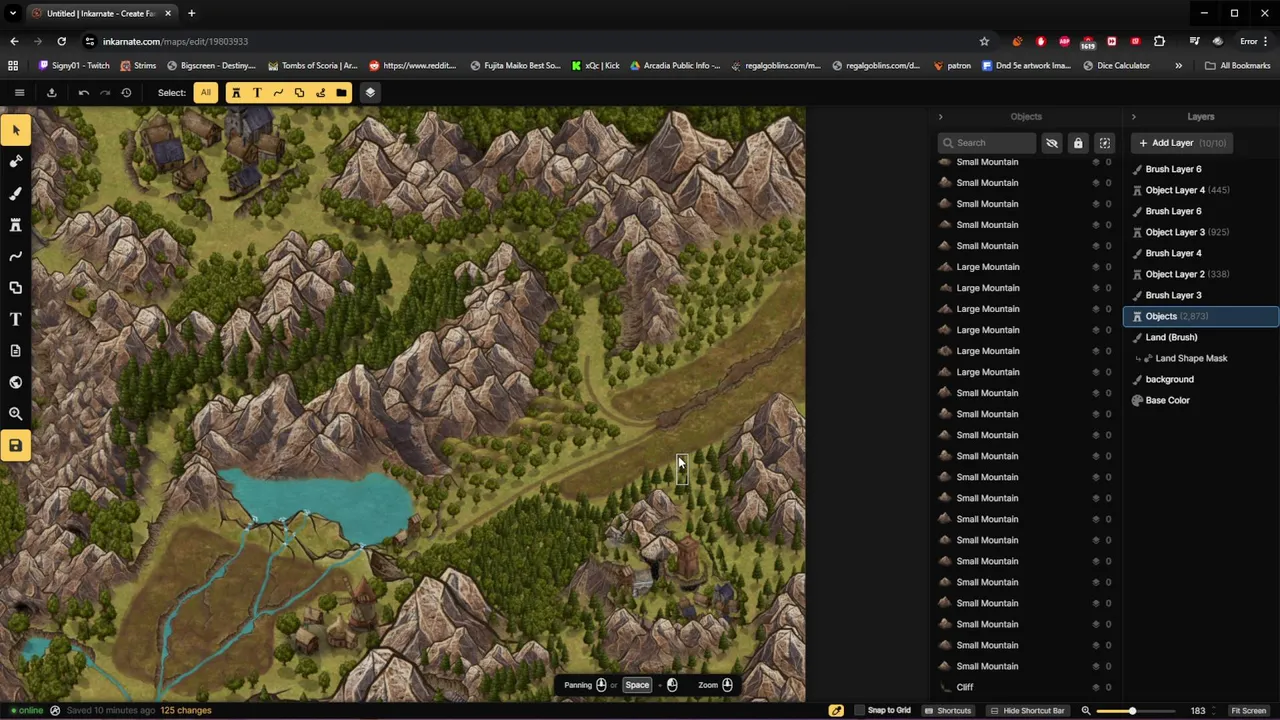1280x720 pixels.
Task: Click the Export upload icon
Action: pyautogui.click(x=51, y=92)
